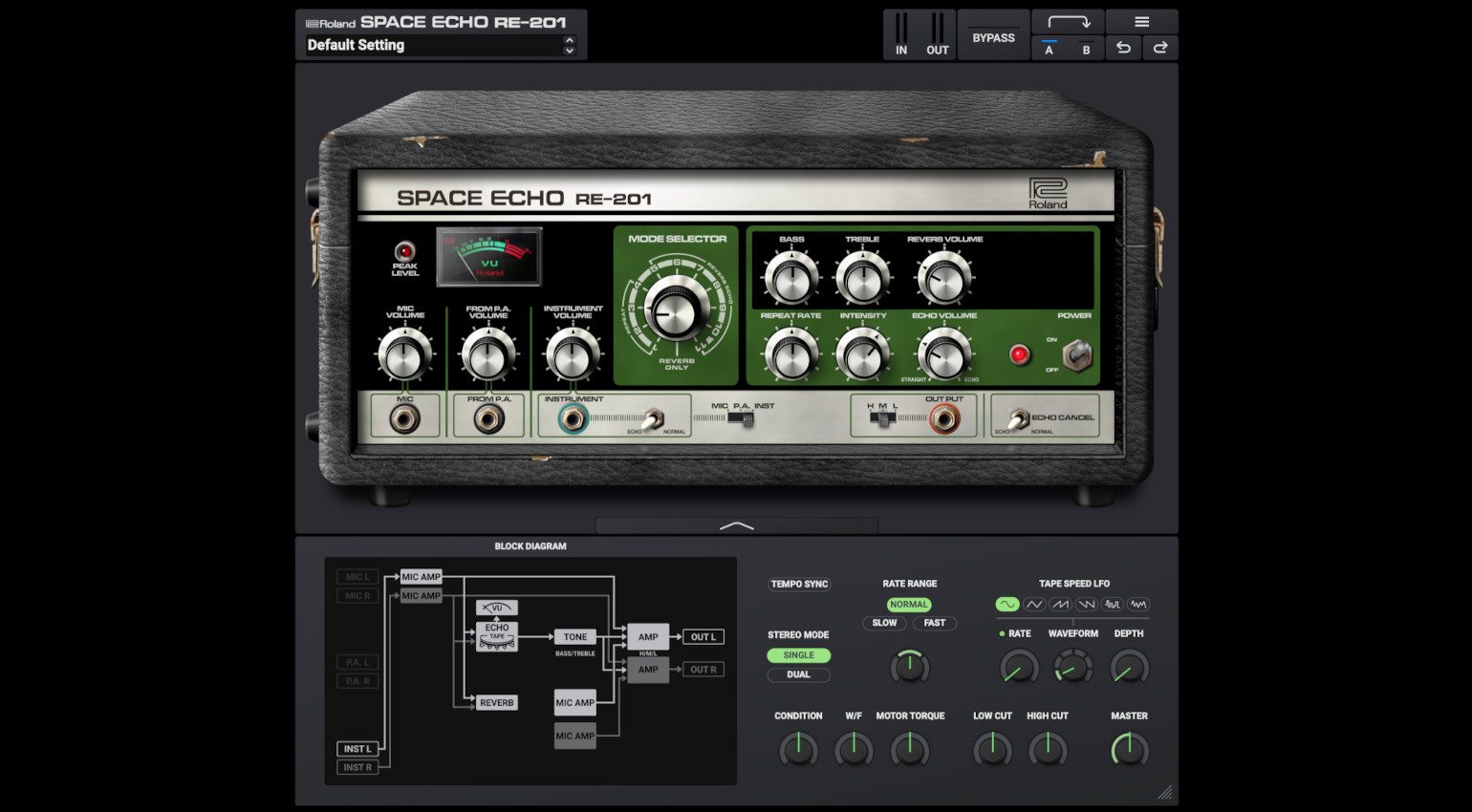Screen dimensions: 1472x812
Task: Click the Roland logo on faceplate
Action: (1048, 193)
